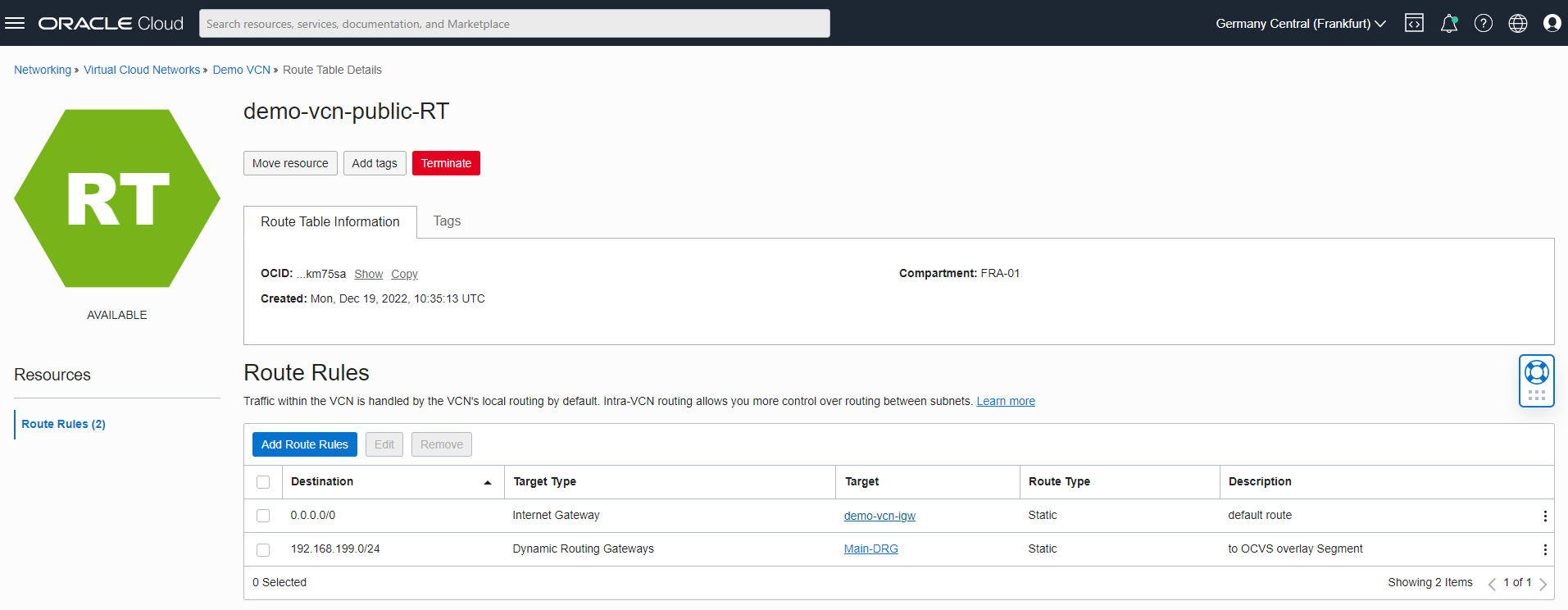Select Route Rules (2) in Resources
1568x610 pixels.
[x=63, y=424]
